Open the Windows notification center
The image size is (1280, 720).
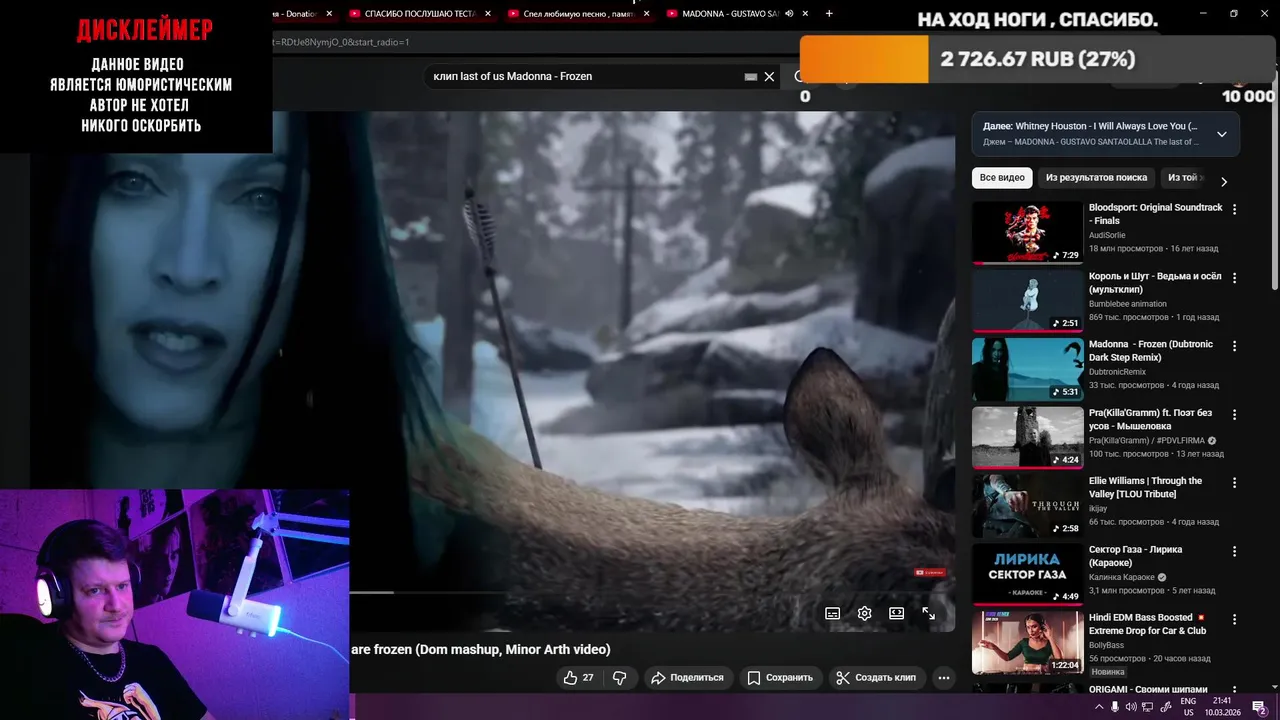point(1259,707)
